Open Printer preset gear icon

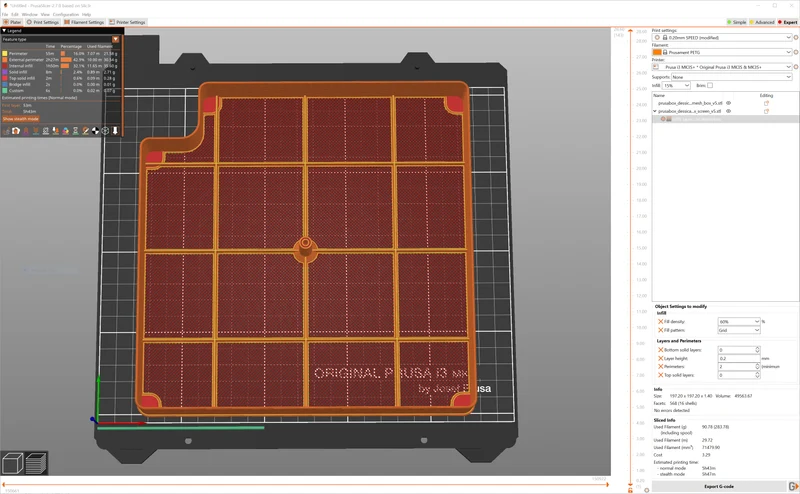click(796, 67)
